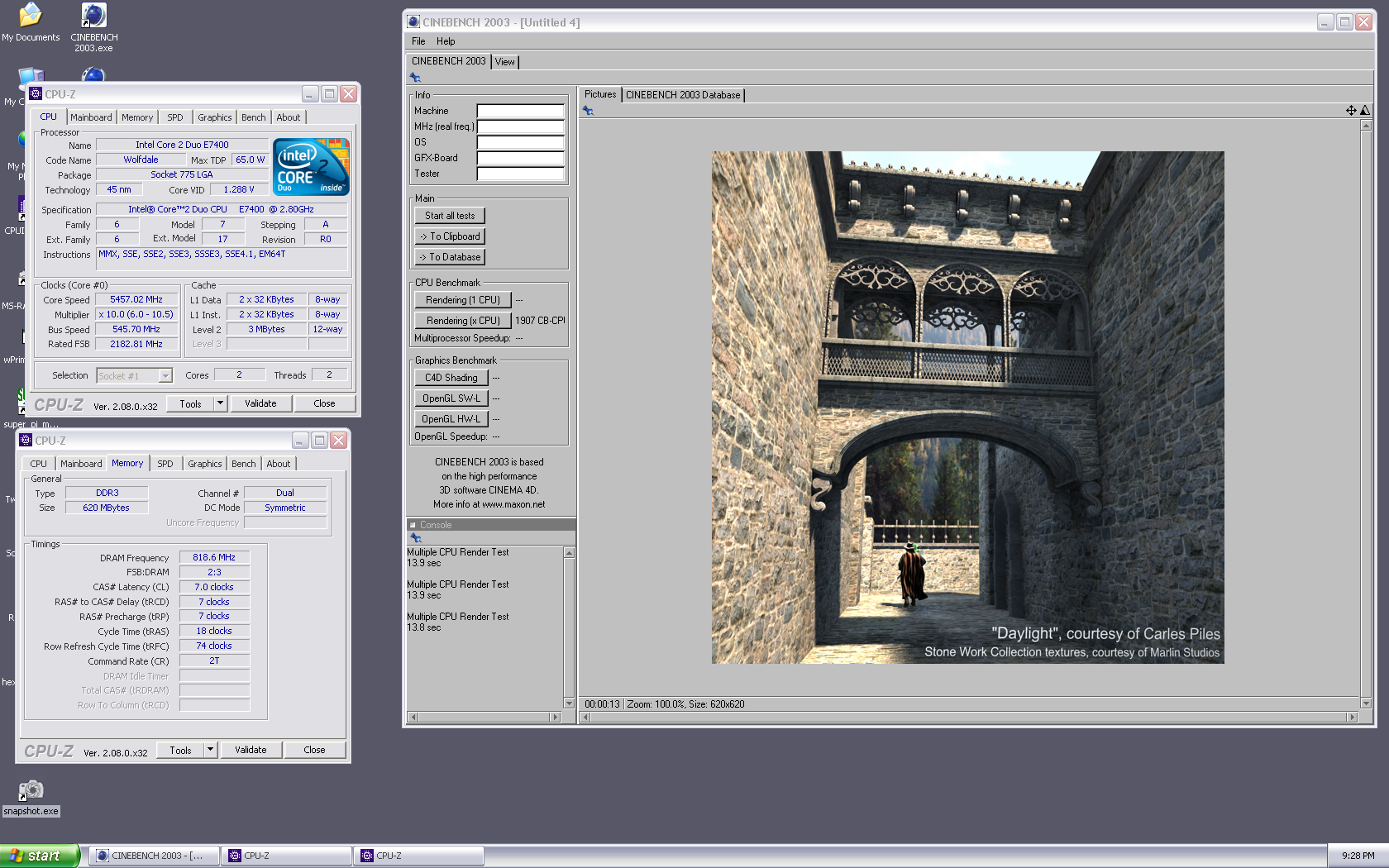The width and height of the screenshot is (1389, 868).
Task: Click pin icon in Console panel
Action: tap(416, 537)
